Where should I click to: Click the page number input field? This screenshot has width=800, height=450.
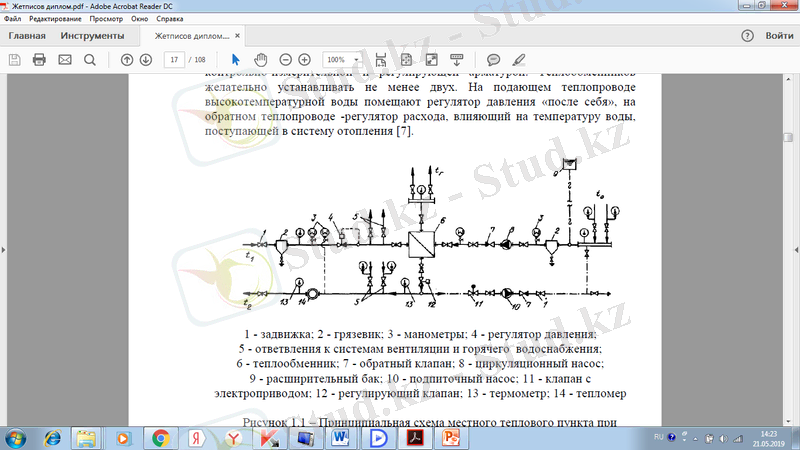[175, 60]
